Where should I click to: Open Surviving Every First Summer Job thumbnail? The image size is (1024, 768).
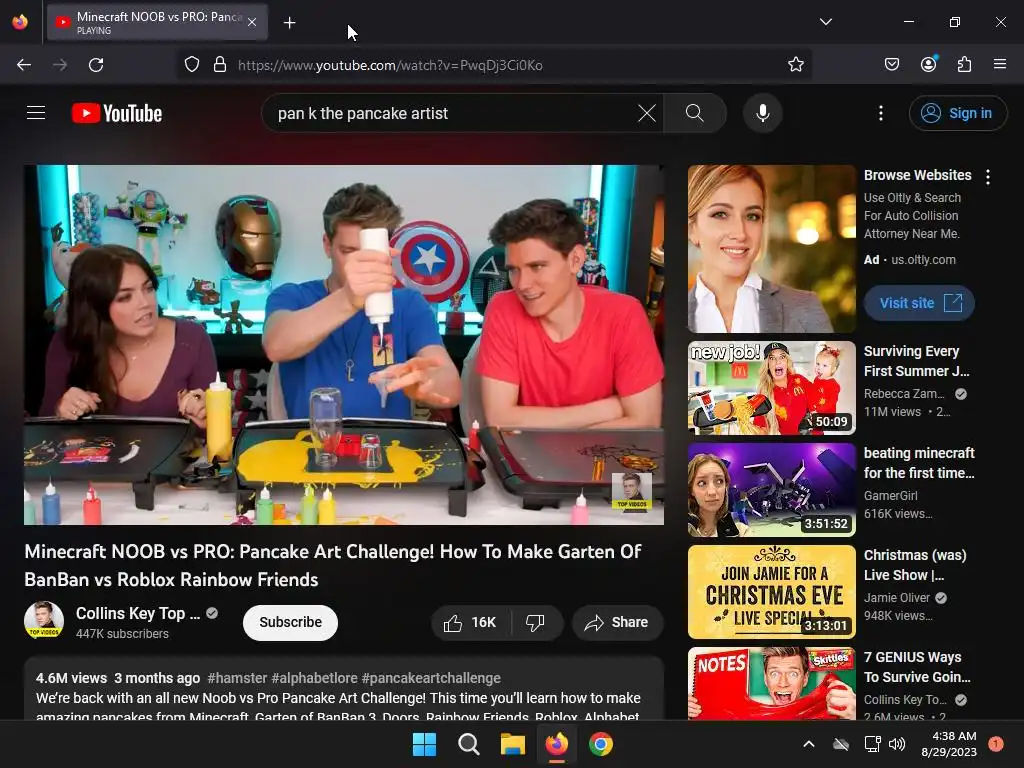tap(771, 388)
